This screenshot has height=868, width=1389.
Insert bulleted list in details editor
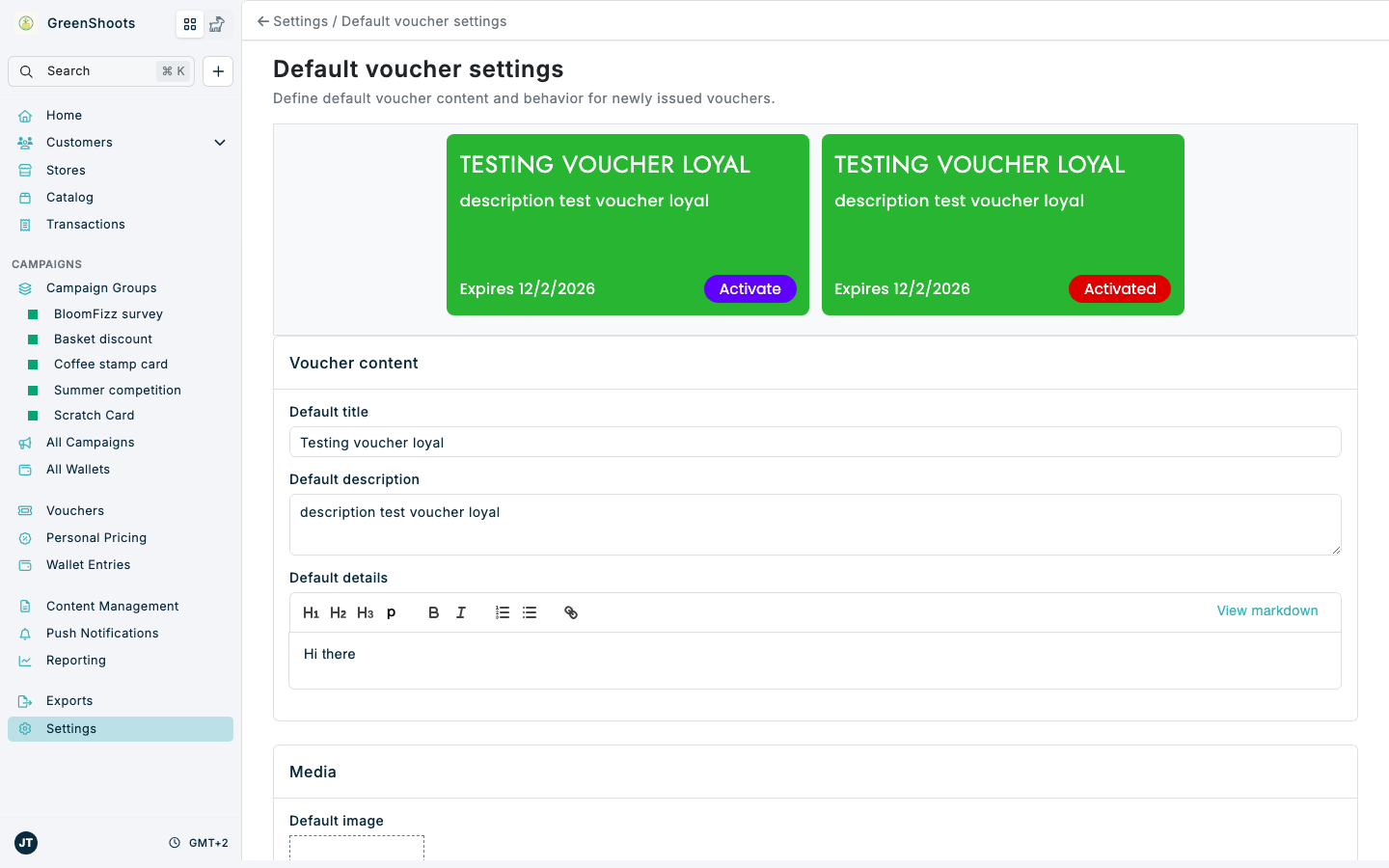(x=530, y=612)
